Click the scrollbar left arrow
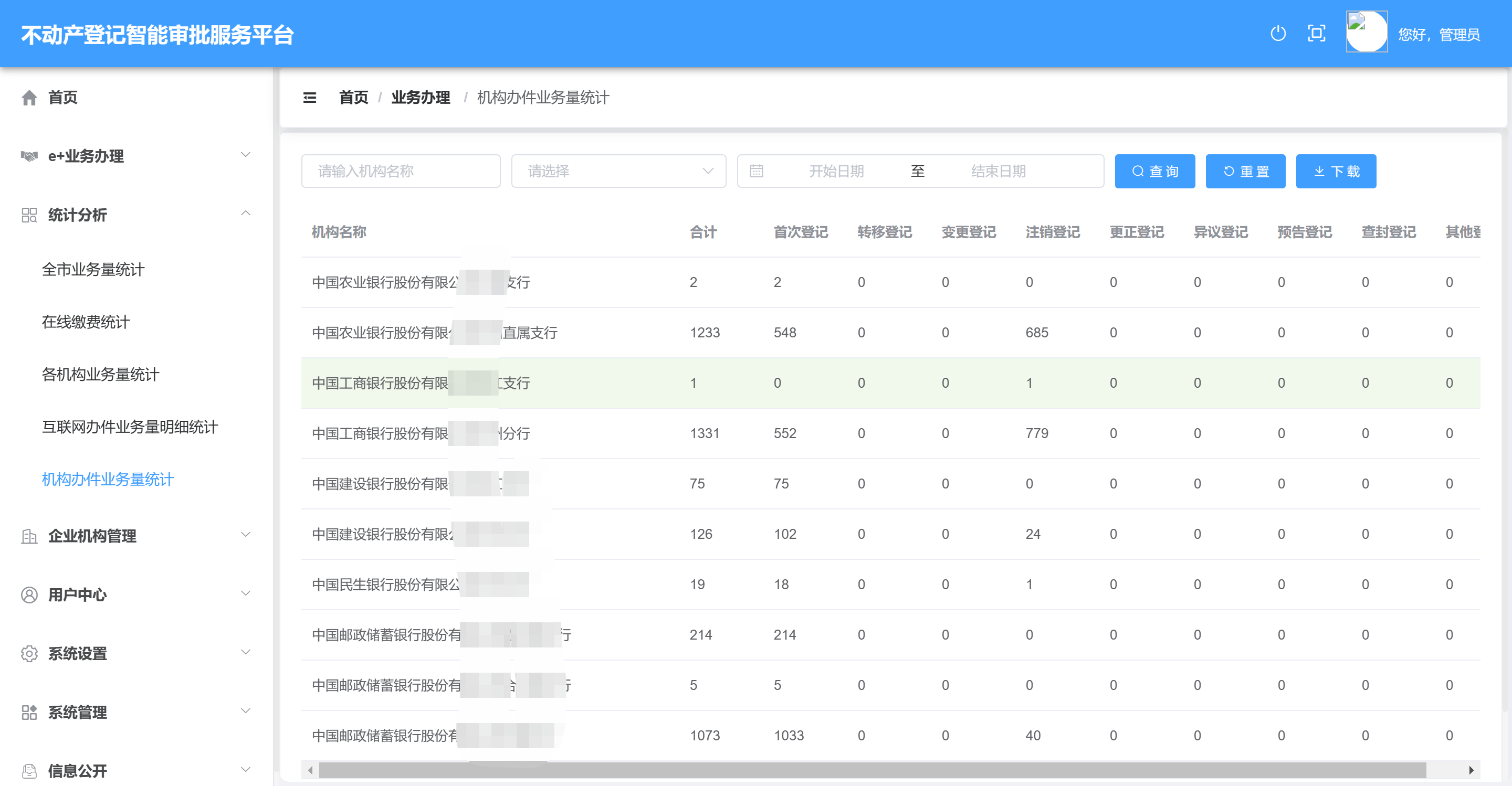 [x=310, y=770]
